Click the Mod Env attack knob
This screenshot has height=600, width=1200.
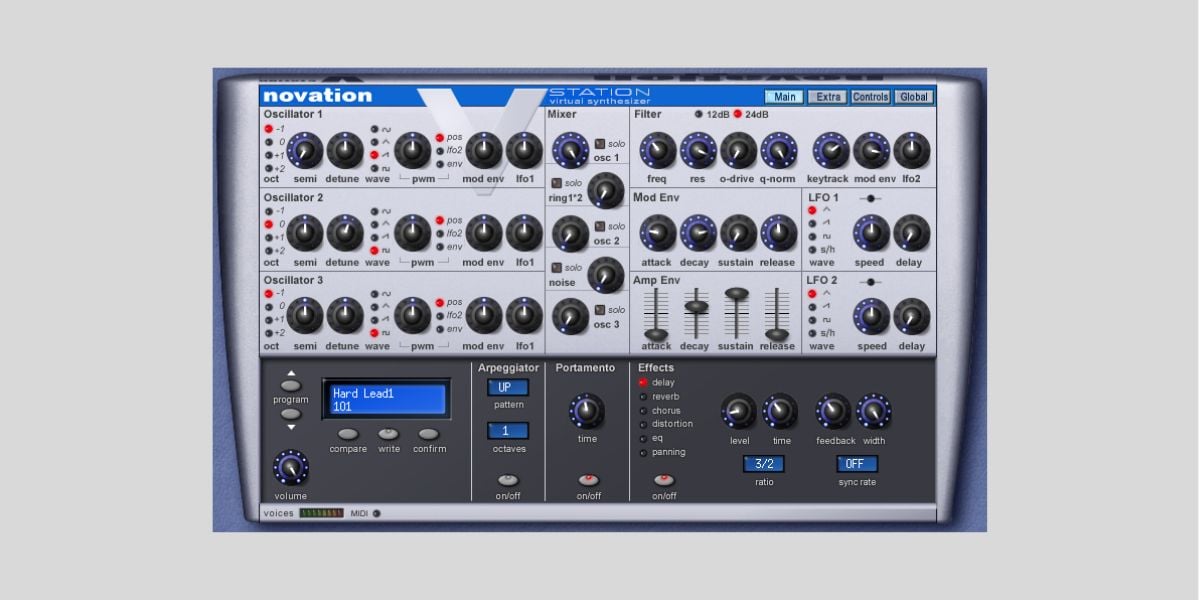click(657, 233)
